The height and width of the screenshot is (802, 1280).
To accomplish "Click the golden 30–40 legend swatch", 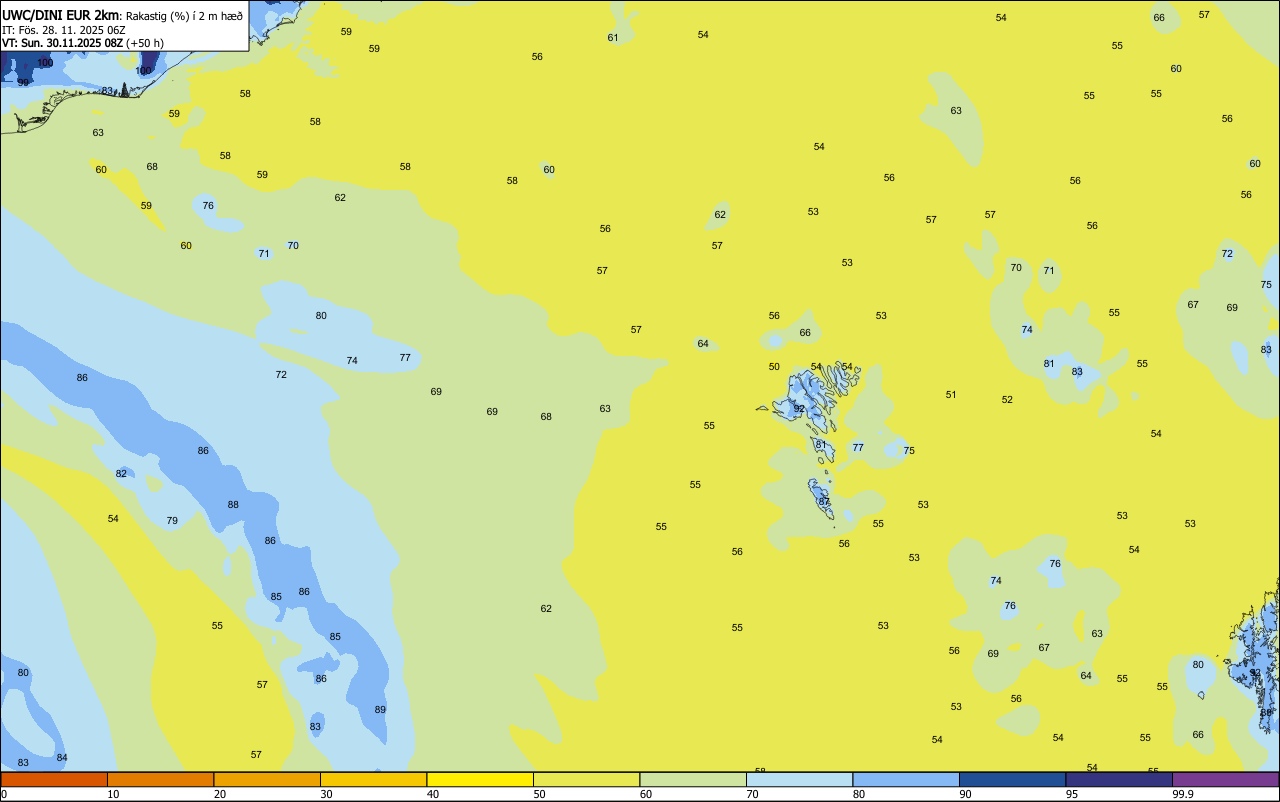I will [373, 779].
